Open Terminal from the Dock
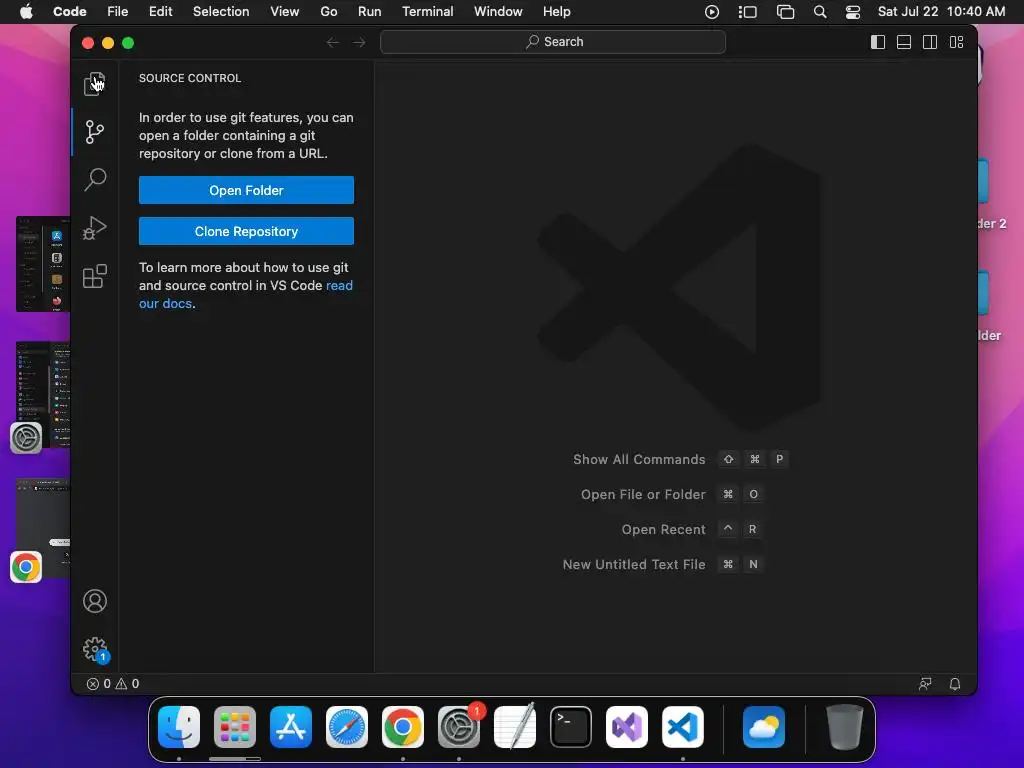 pyautogui.click(x=571, y=727)
